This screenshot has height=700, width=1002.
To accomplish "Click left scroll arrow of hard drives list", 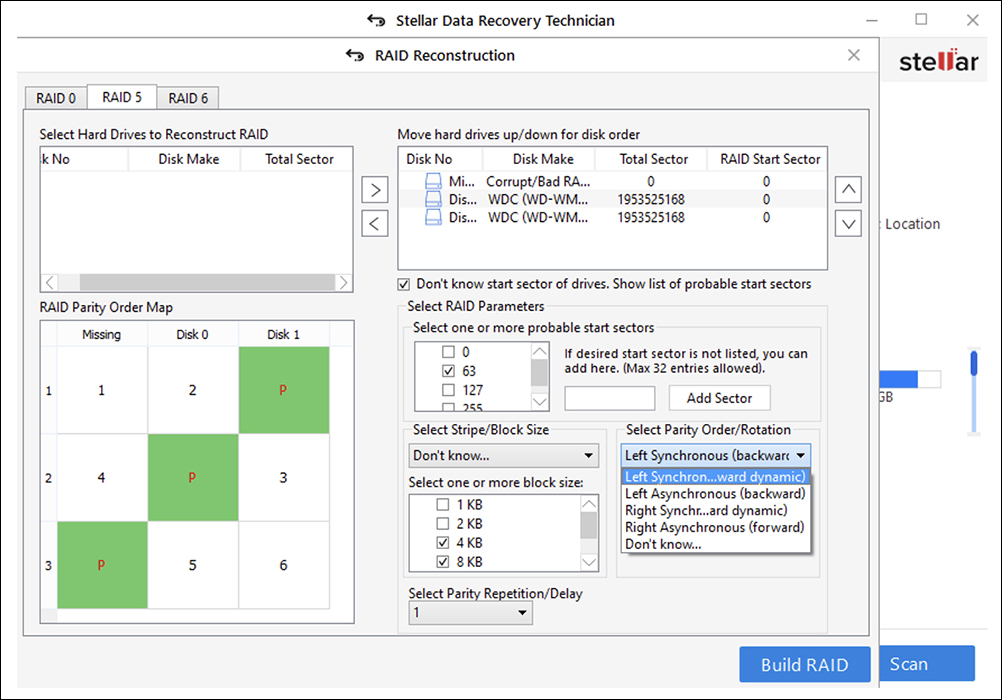I will pos(50,283).
